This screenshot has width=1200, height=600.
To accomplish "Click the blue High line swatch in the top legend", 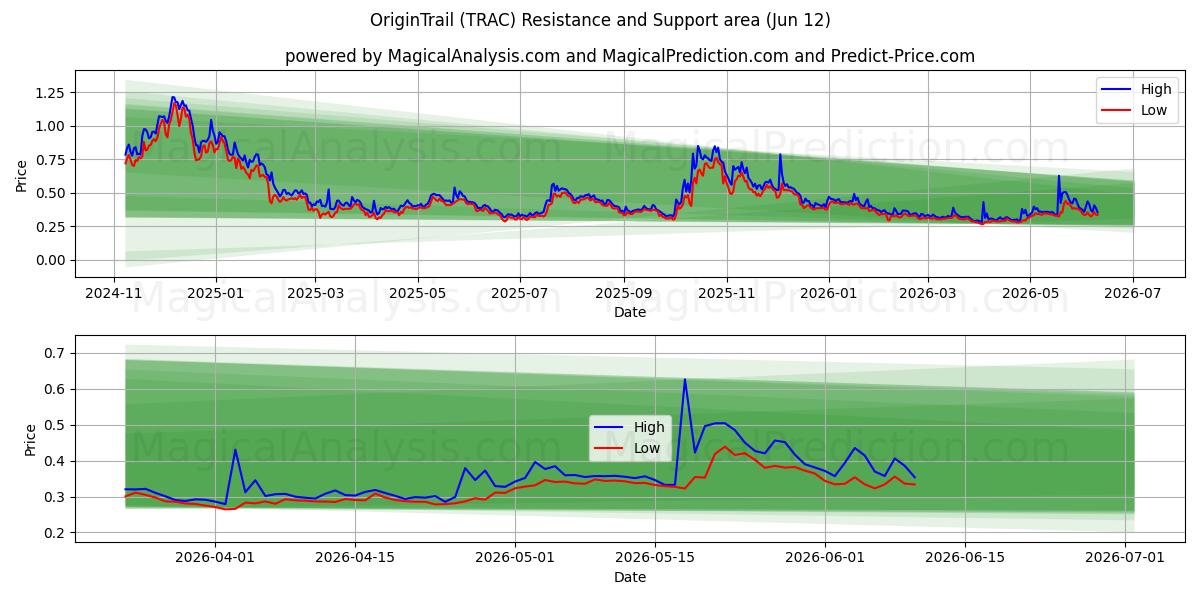I will [1115, 90].
